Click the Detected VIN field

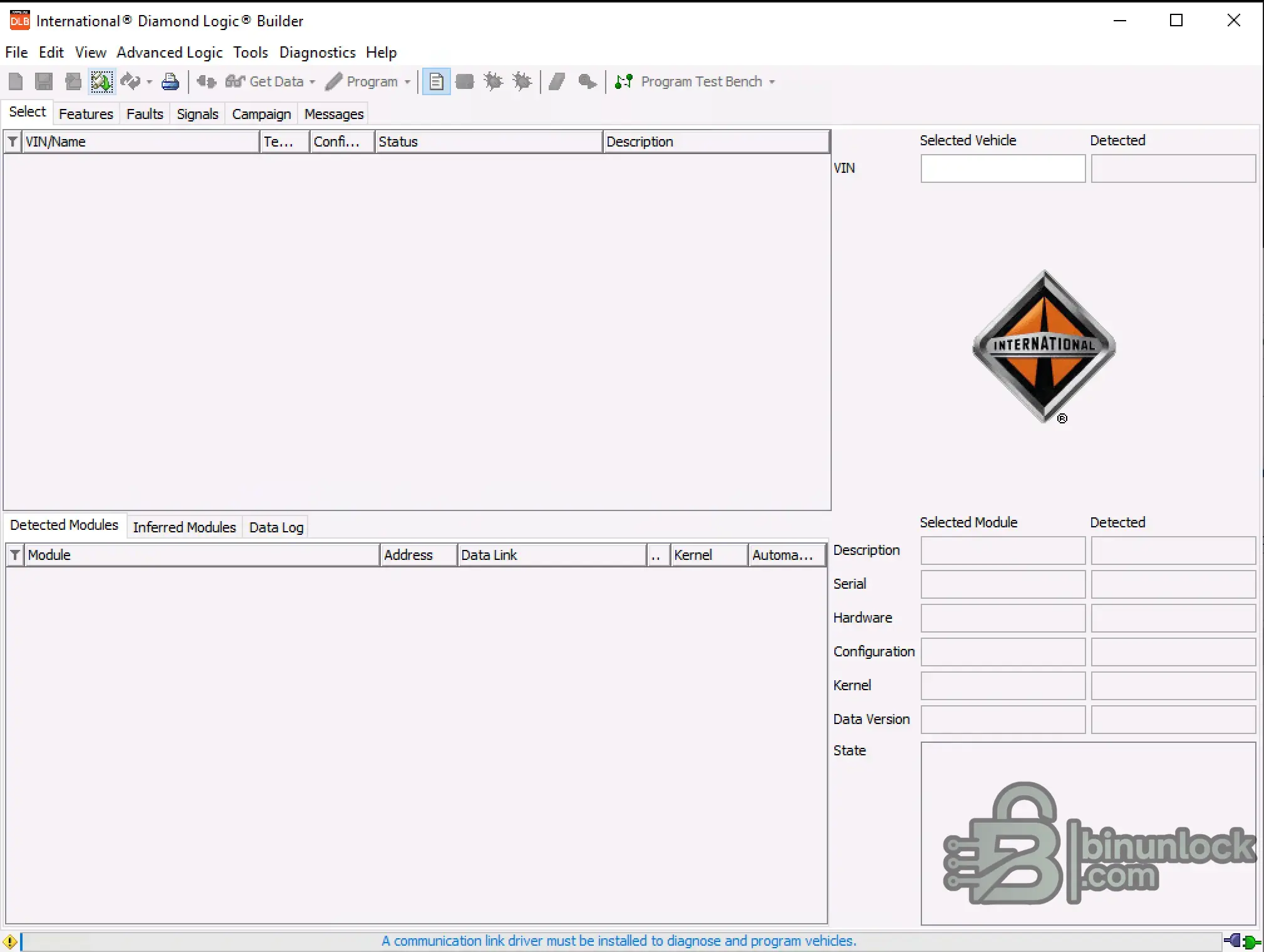pyautogui.click(x=1173, y=168)
